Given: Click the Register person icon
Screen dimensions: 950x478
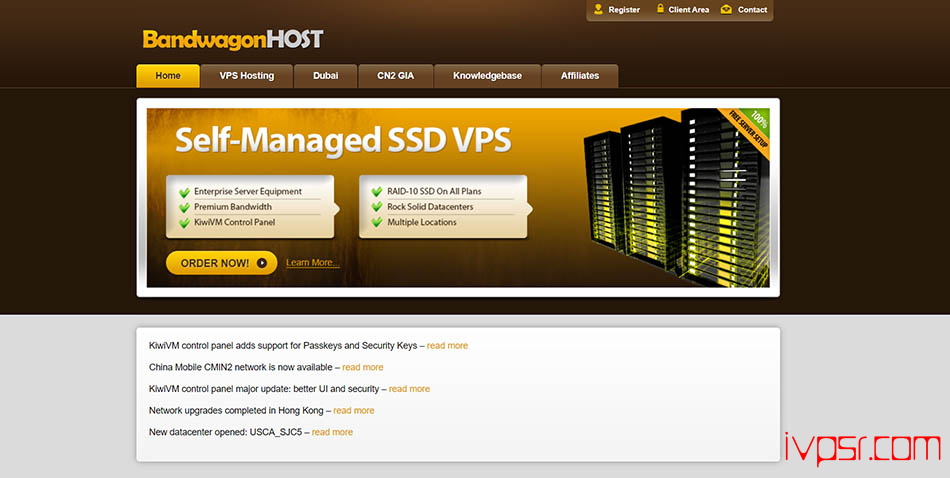Looking at the screenshot, I should (599, 9).
